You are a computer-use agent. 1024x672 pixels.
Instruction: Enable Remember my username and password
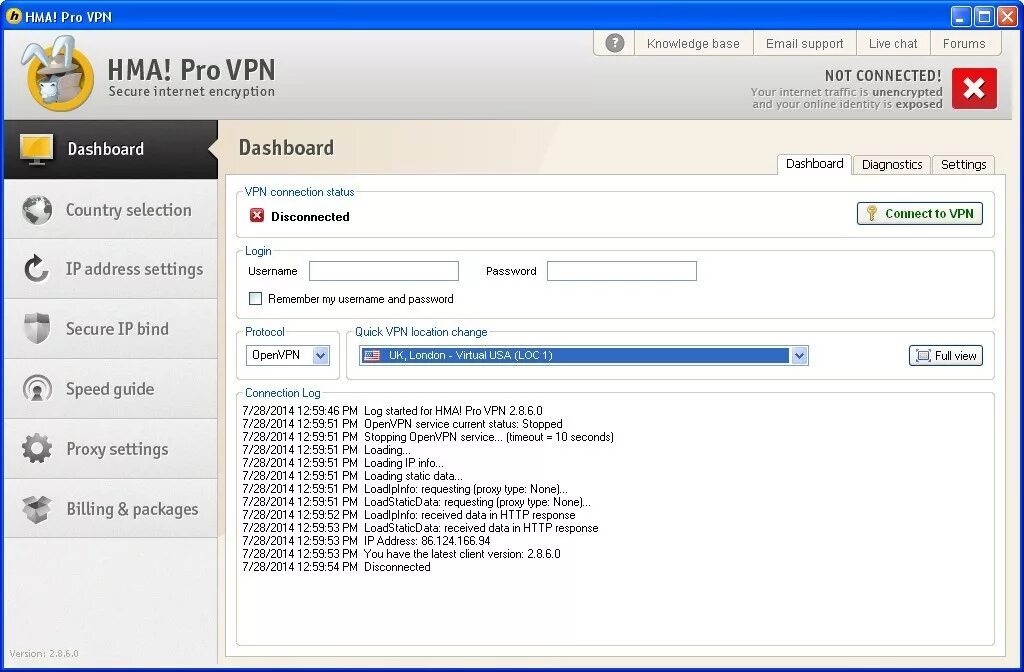pos(255,298)
